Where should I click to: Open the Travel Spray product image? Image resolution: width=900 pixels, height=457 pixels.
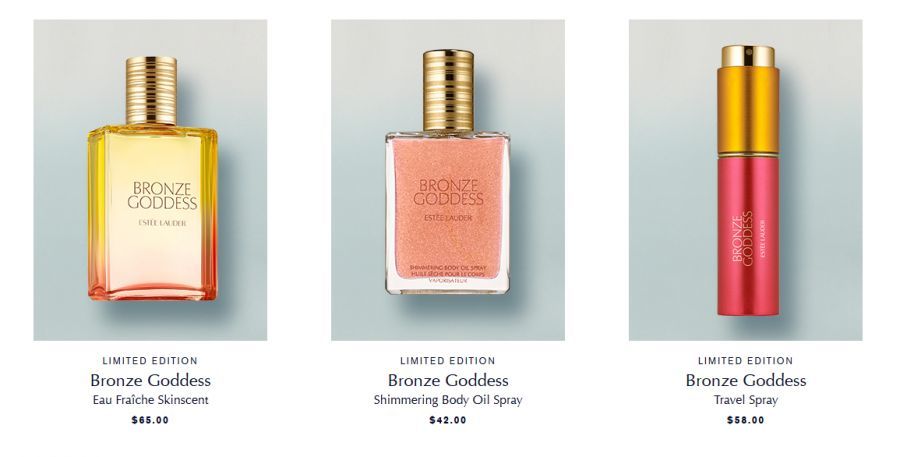click(x=746, y=180)
